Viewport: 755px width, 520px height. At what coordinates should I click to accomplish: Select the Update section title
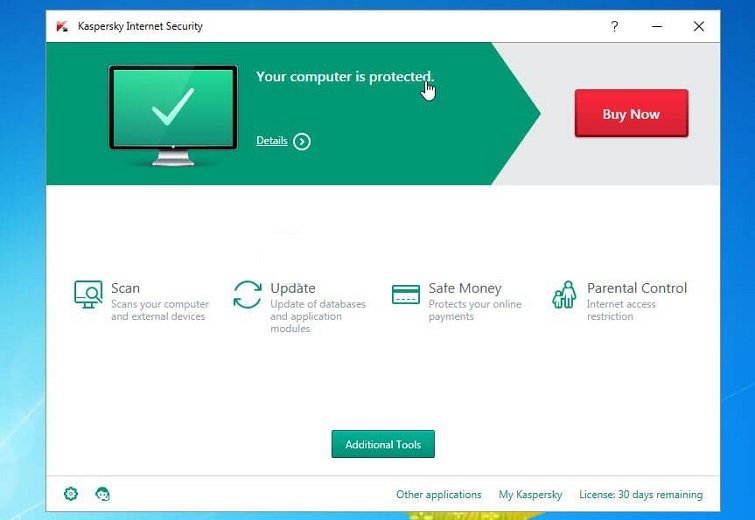pyautogui.click(x=292, y=288)
